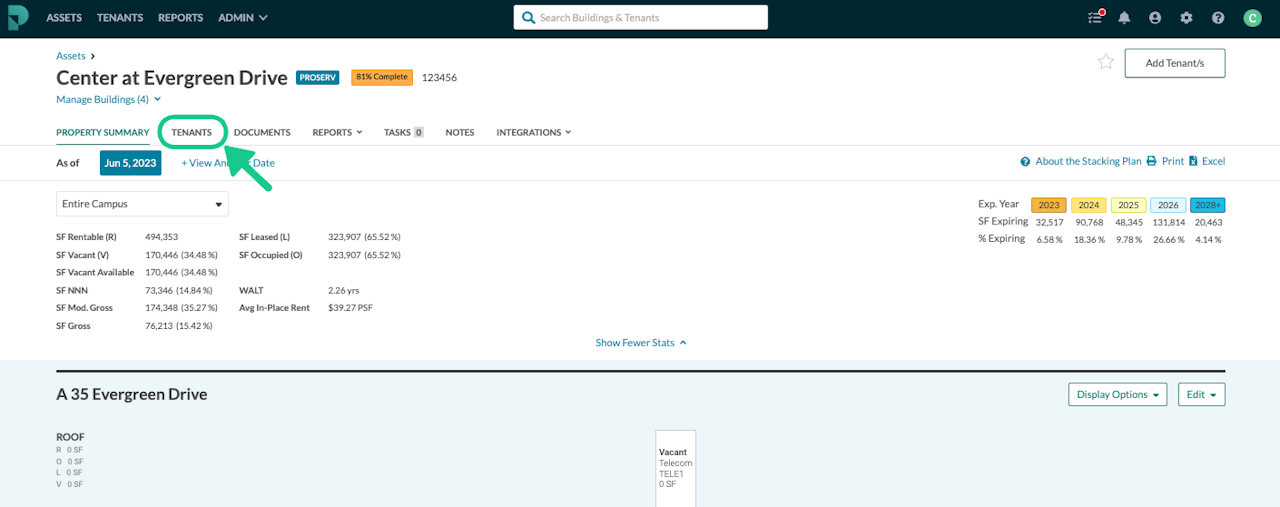1280x507 pixels.
Task: Collapse stats with Show Fewer Stats
Action: click(x=641, y=342)
